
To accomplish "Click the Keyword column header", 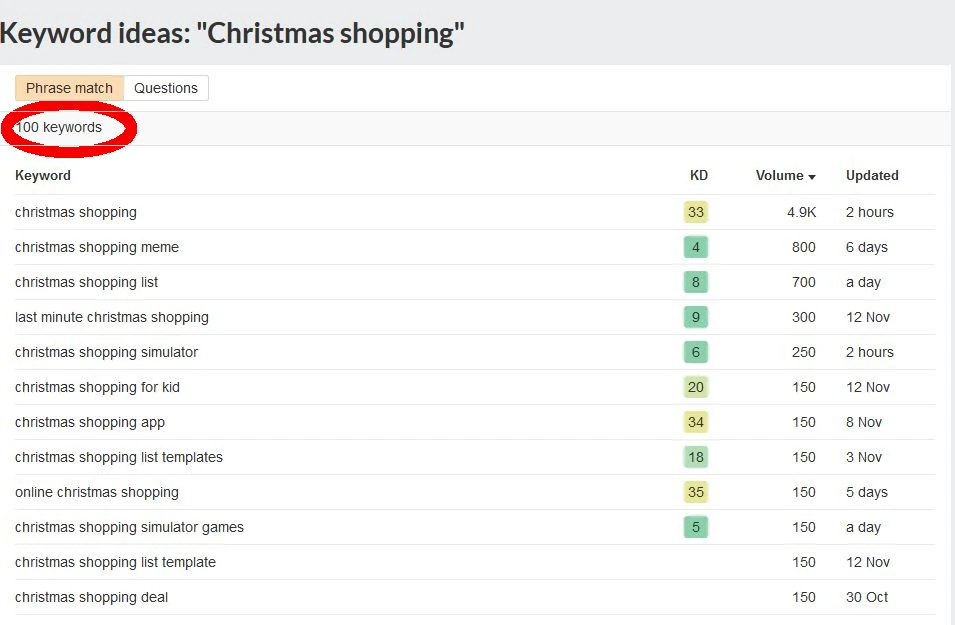I will 43,175.
